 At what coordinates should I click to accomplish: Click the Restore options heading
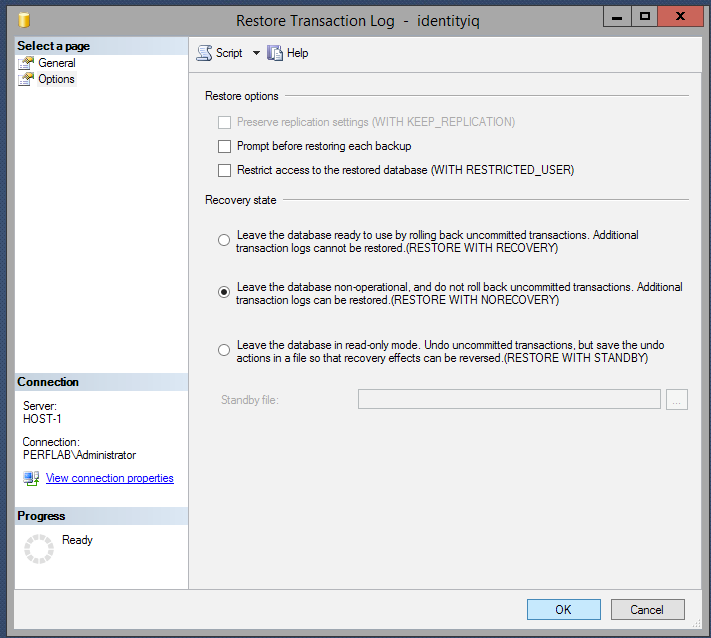[242, 96]
